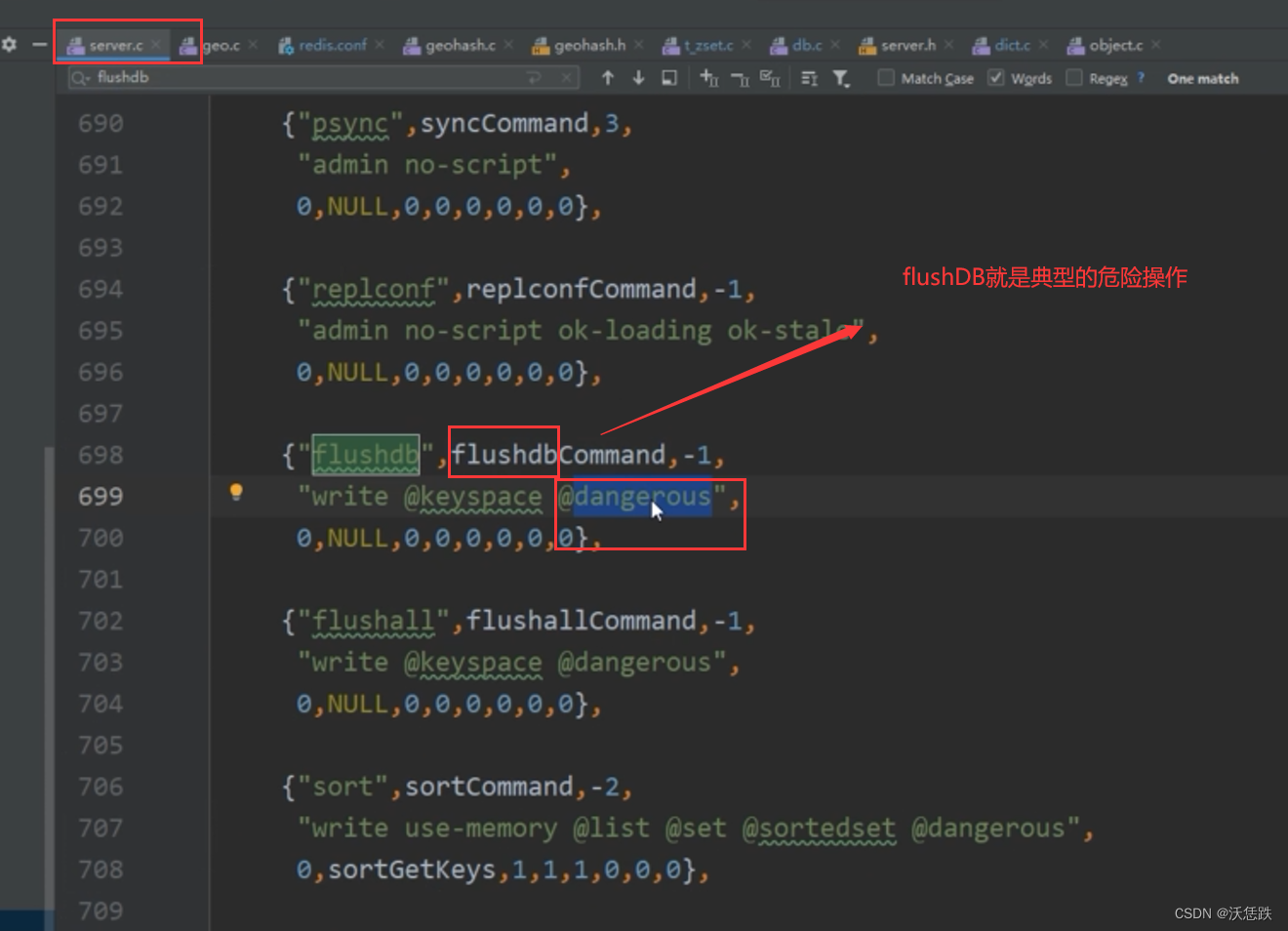Image resolution: width=1288 pixels, height=931 pixels.
Task: Close the t_zset.c tab
Action: [746, 45]
